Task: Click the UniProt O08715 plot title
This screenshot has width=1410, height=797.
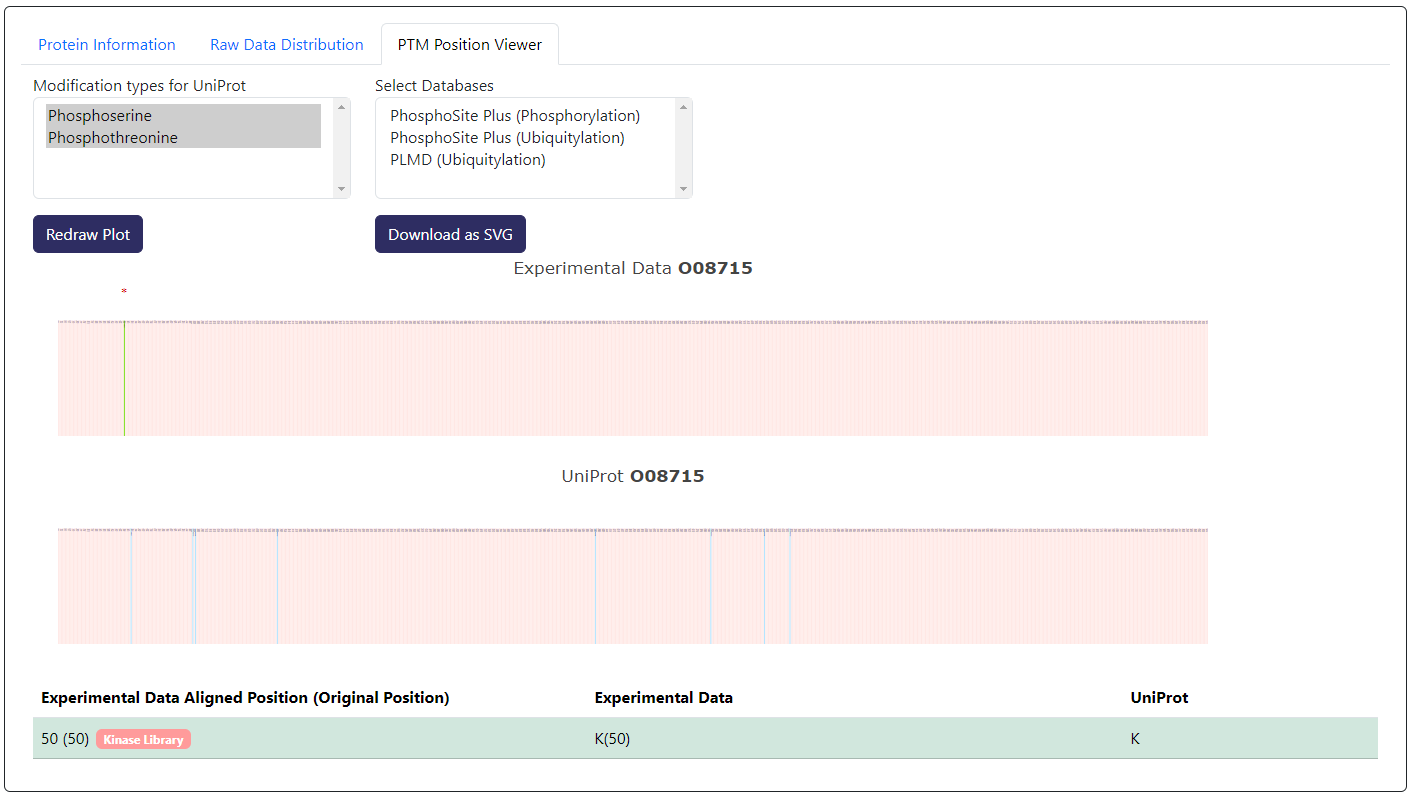Action: pos(633,476)
